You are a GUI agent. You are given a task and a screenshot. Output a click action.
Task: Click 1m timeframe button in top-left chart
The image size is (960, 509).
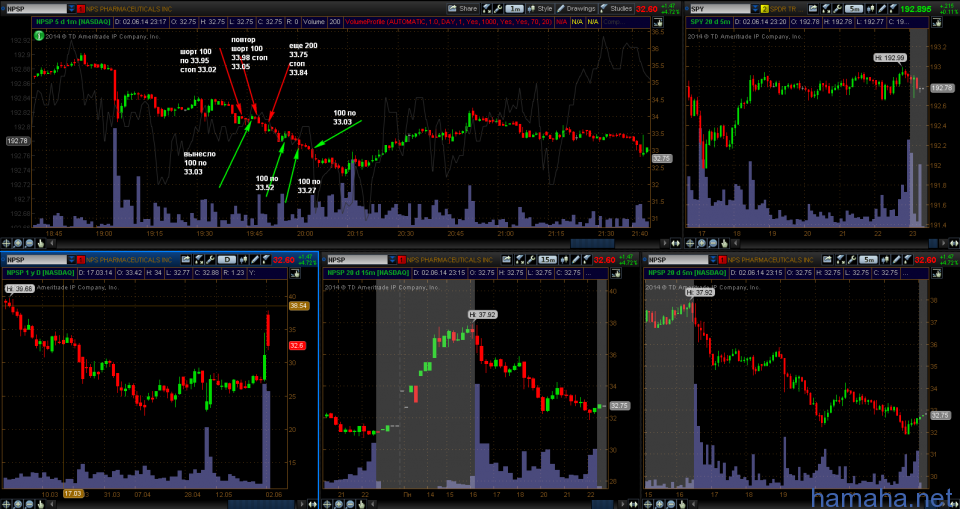(515, 9)
